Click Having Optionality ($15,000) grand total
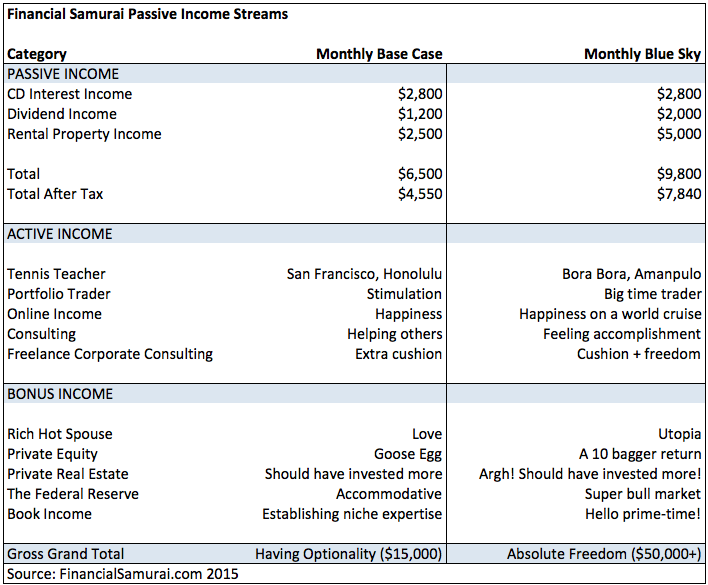 point(349,554)
